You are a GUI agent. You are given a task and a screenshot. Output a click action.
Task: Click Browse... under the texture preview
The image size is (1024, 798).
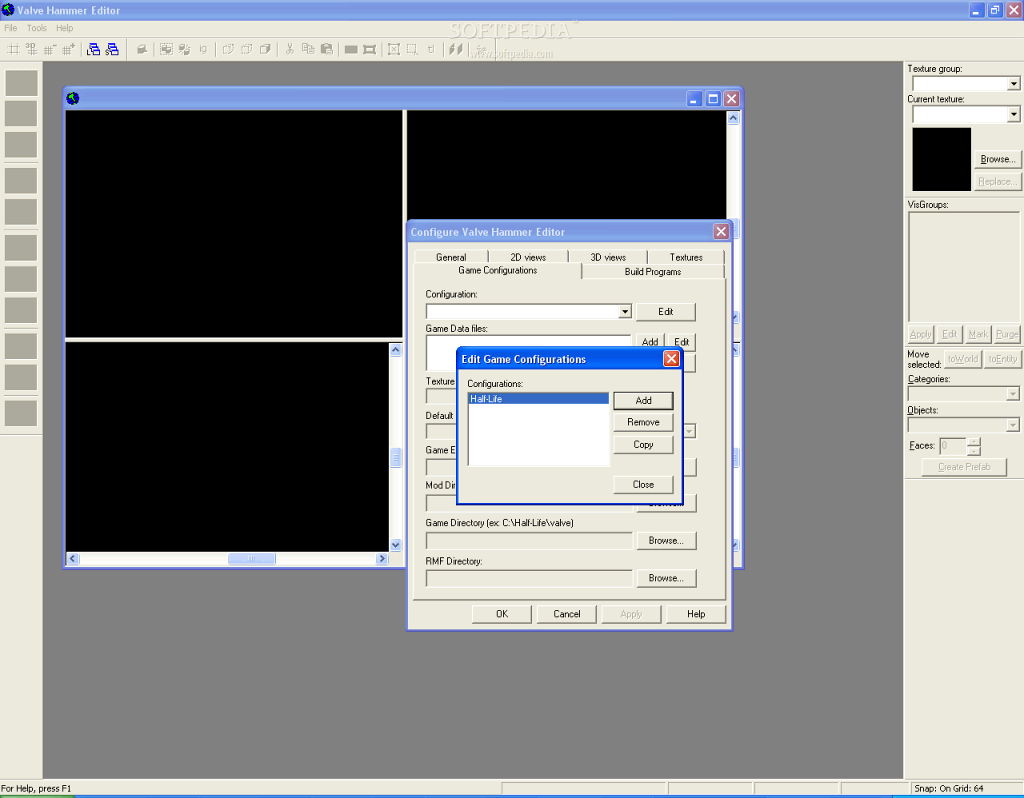997,159
